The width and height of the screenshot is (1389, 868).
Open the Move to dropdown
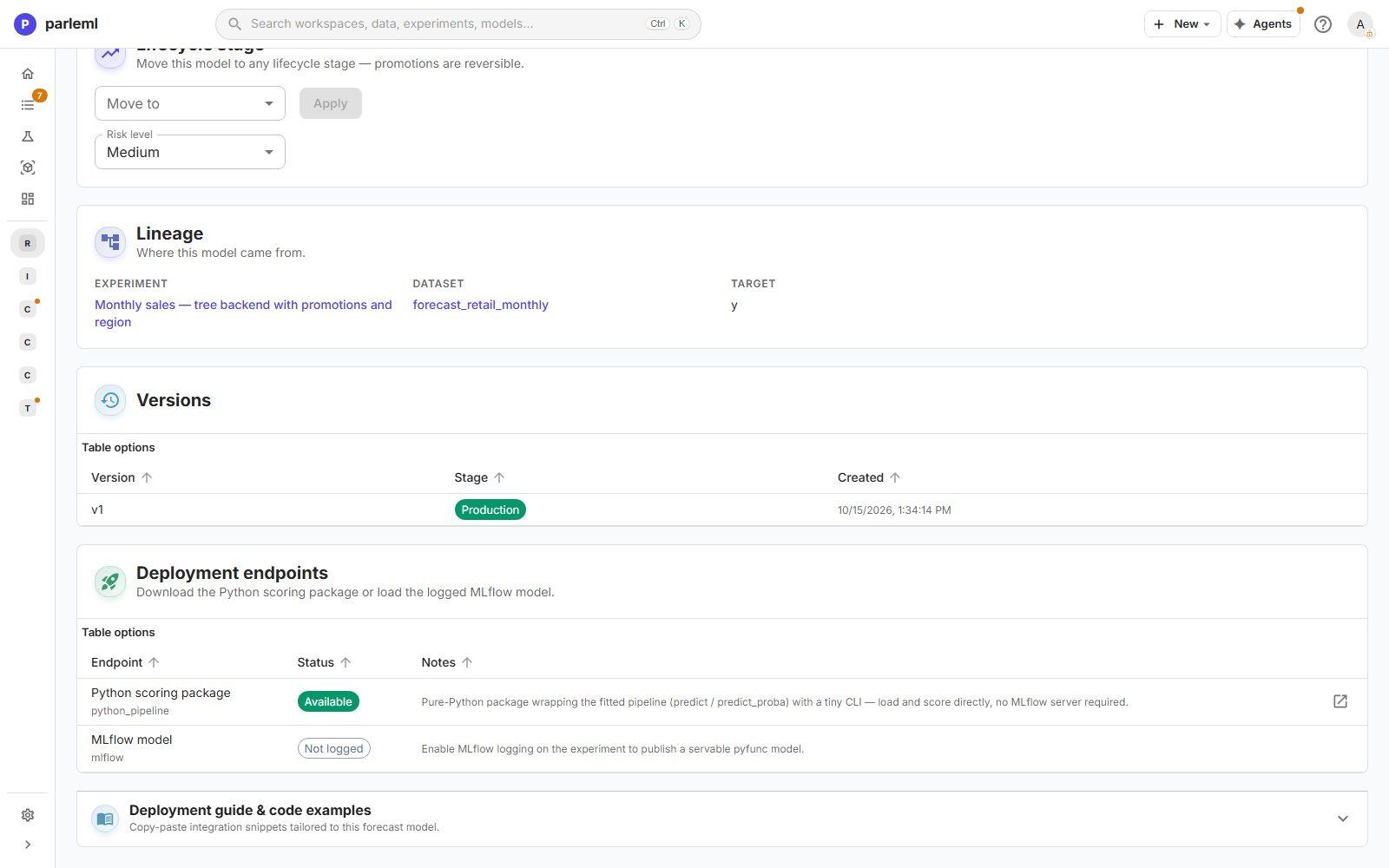point(190,103)
